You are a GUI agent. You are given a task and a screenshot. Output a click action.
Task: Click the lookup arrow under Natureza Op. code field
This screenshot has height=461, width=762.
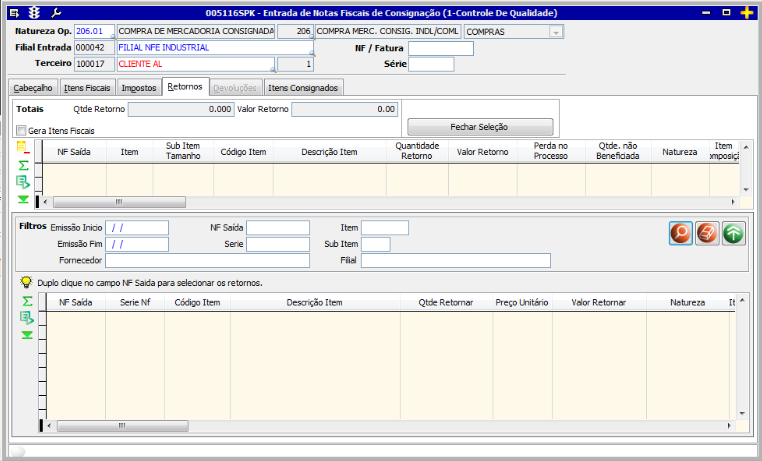[111, 39]
